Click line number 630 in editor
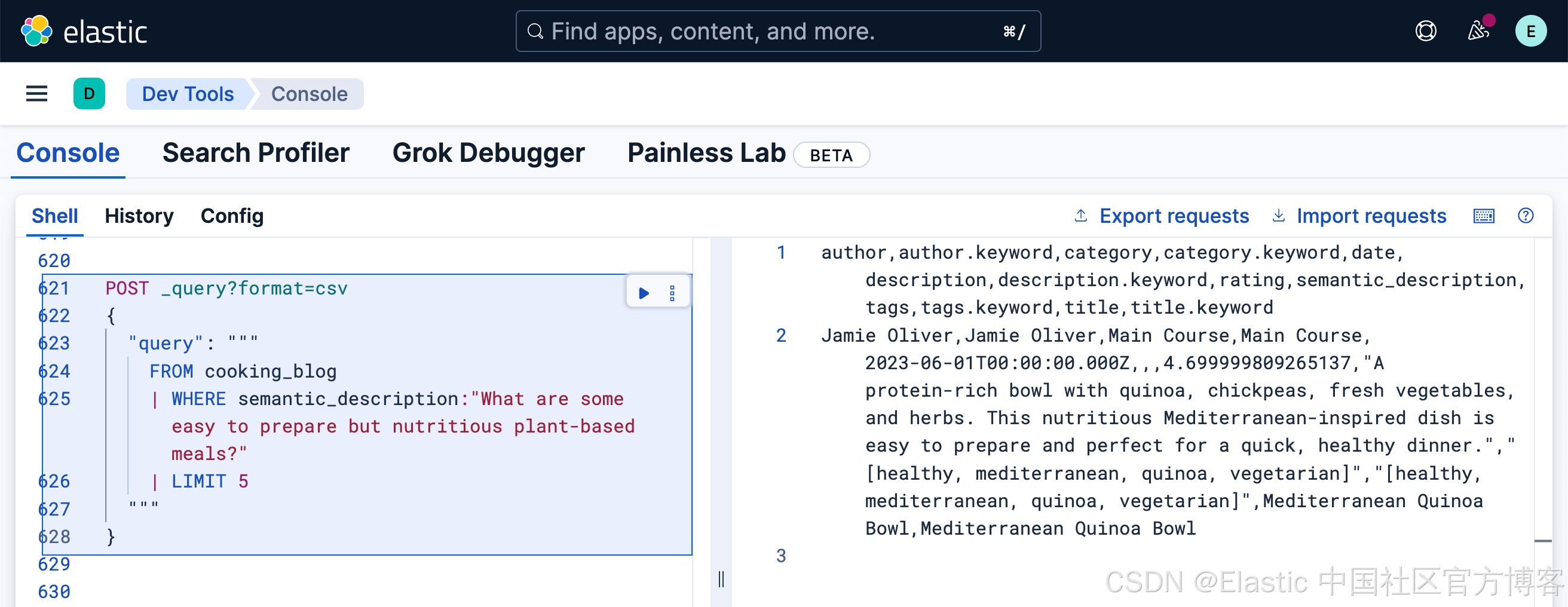This screenshot has height=607, width=1568. click(54, 592)
